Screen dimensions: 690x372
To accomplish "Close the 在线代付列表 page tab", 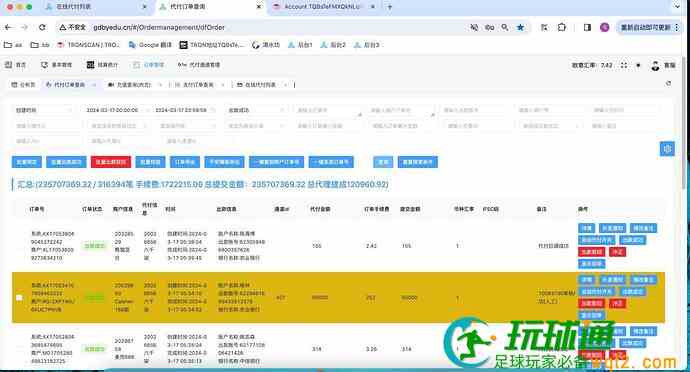I will click(285, 85).
